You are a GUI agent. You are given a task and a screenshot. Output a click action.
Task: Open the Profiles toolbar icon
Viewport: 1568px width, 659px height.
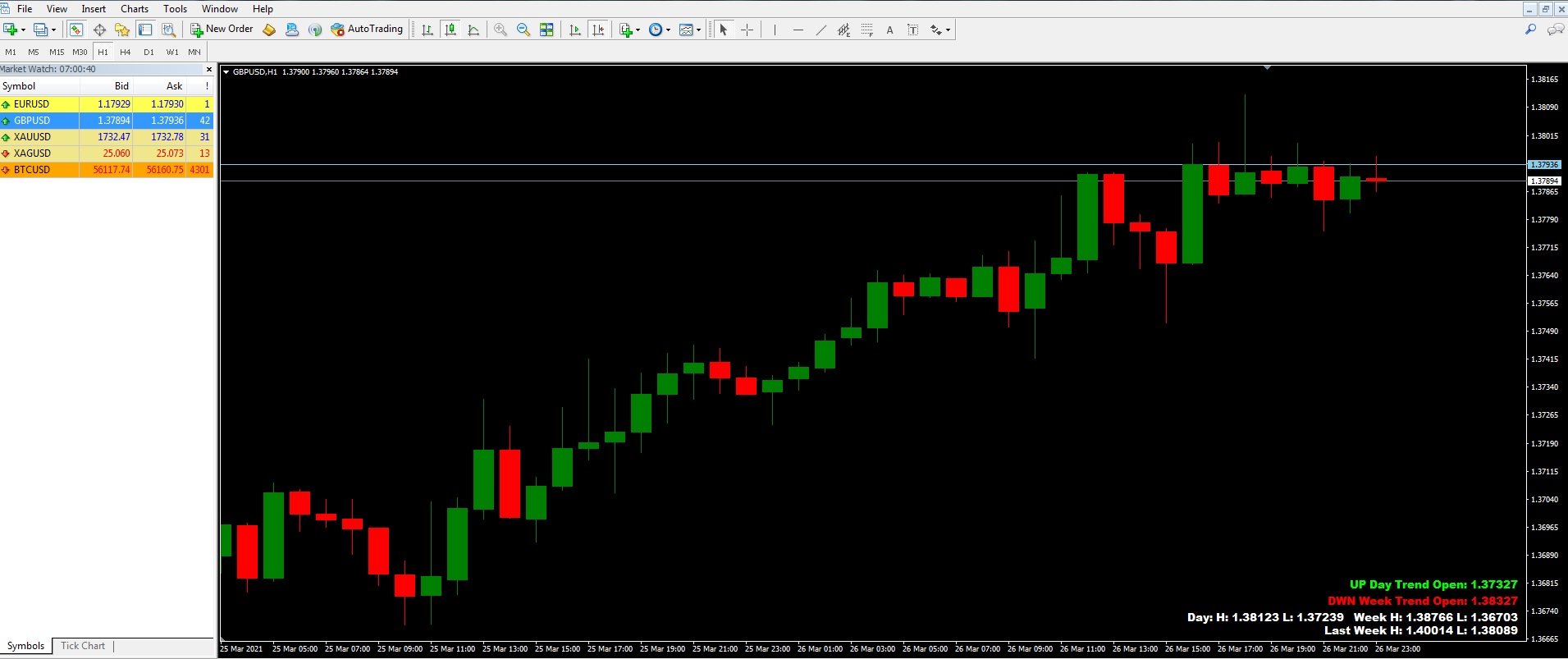[40, 30]
